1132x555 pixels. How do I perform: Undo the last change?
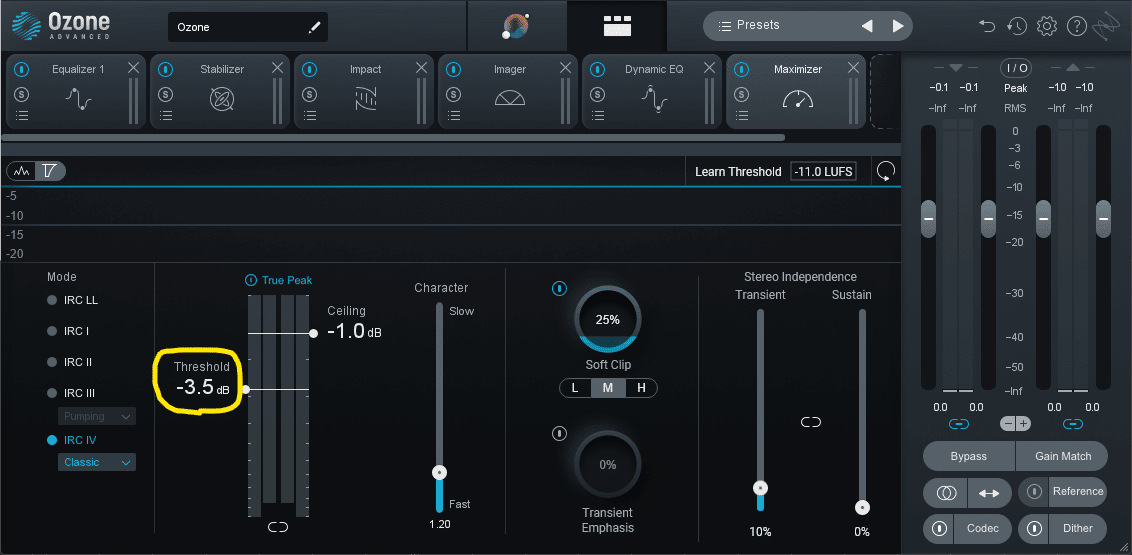click(x=986, y=26)
